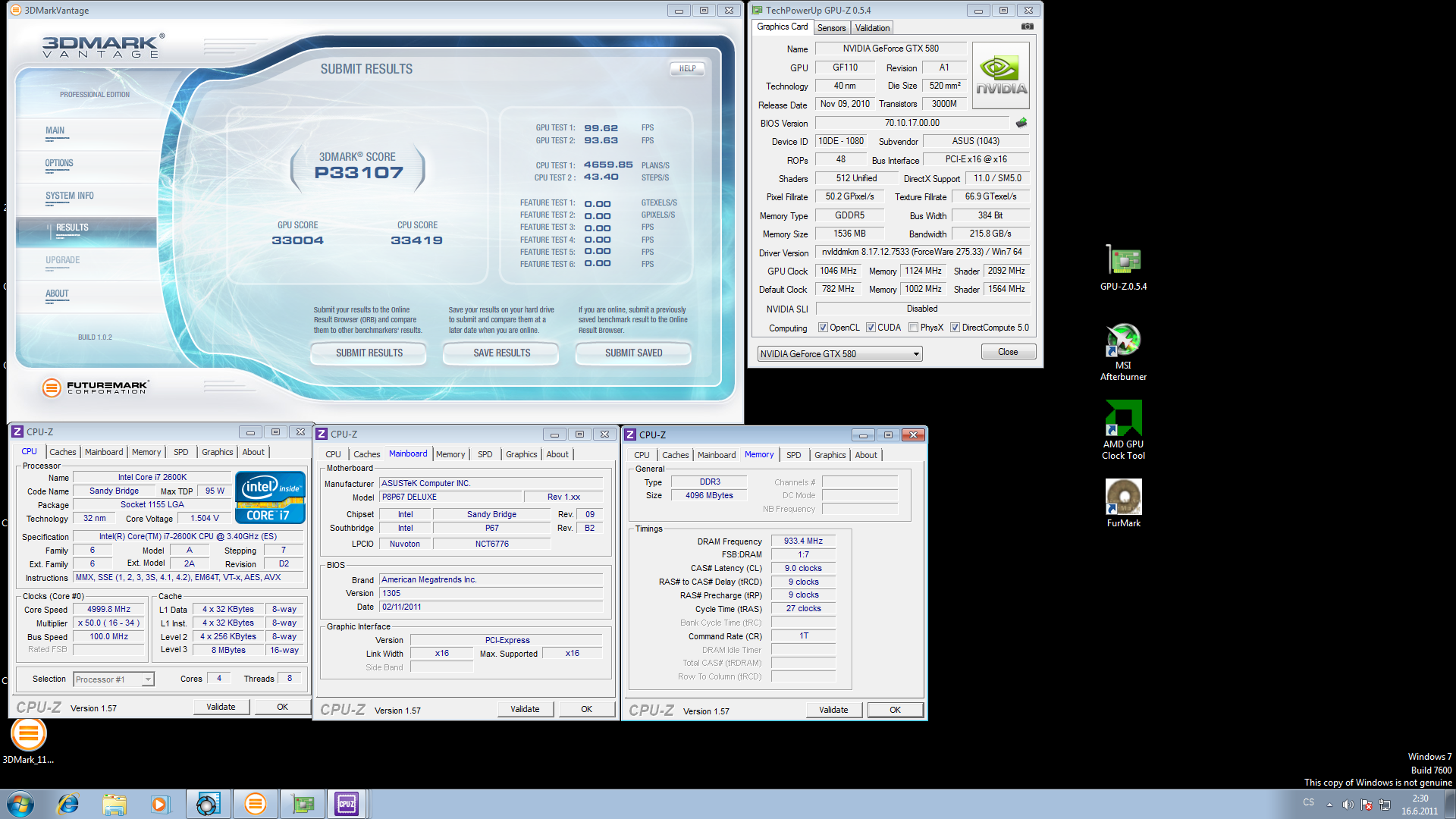Image resolution: width=1456 pixels, height=819 pixels.
Task: Click SUBMIT SAVED button
Action: [x=633, y=353]
